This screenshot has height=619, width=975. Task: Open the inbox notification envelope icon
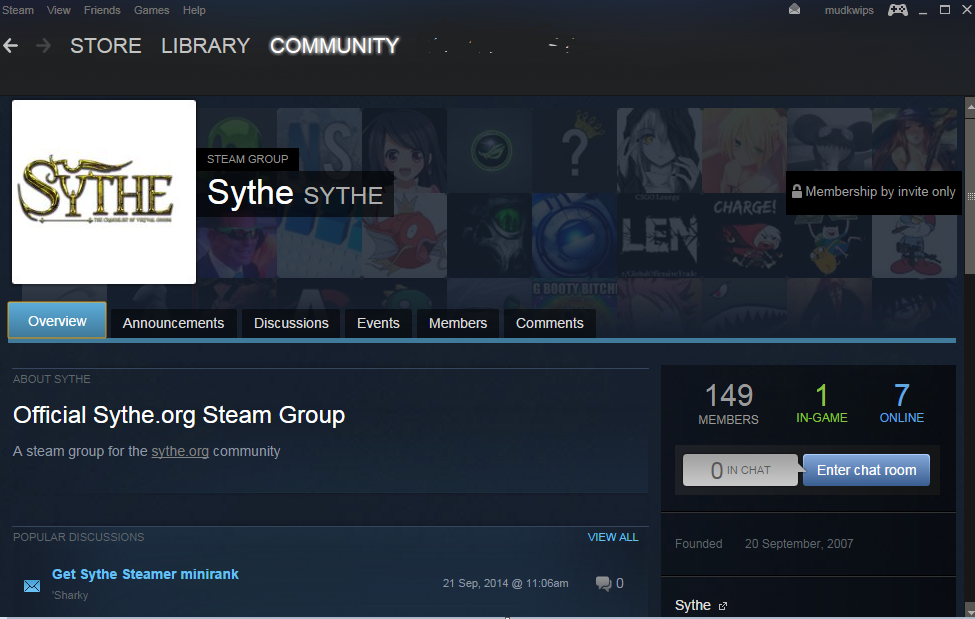[794, 9]
